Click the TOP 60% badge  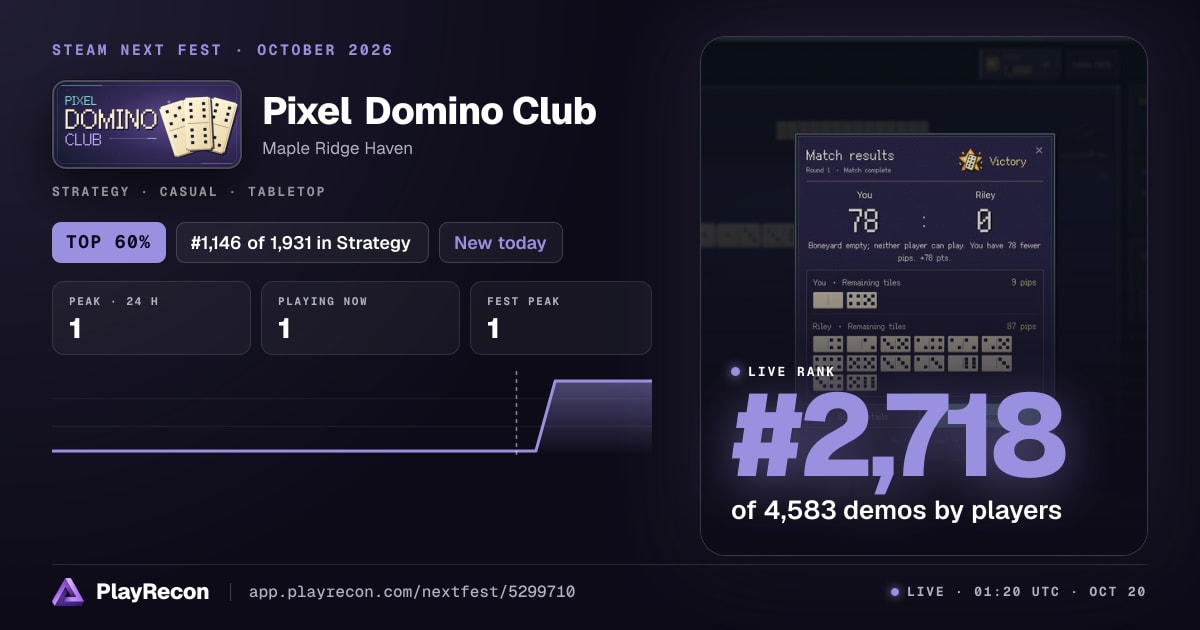pyautogui.click(x=109, y=242)
